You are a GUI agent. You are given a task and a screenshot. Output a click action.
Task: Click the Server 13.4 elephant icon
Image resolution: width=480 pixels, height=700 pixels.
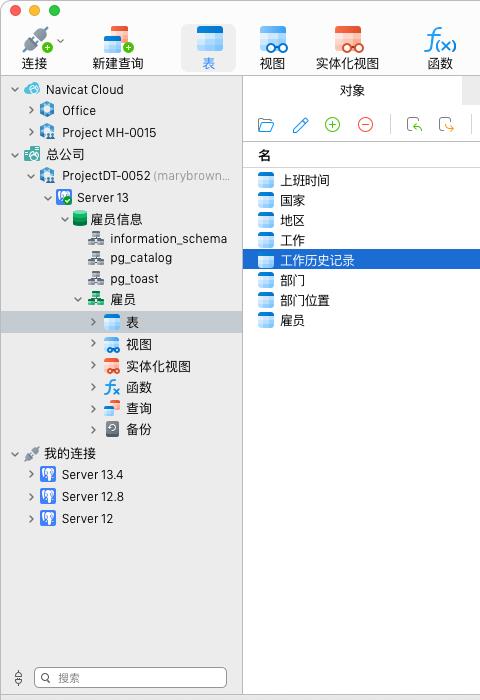click(48, 474)
